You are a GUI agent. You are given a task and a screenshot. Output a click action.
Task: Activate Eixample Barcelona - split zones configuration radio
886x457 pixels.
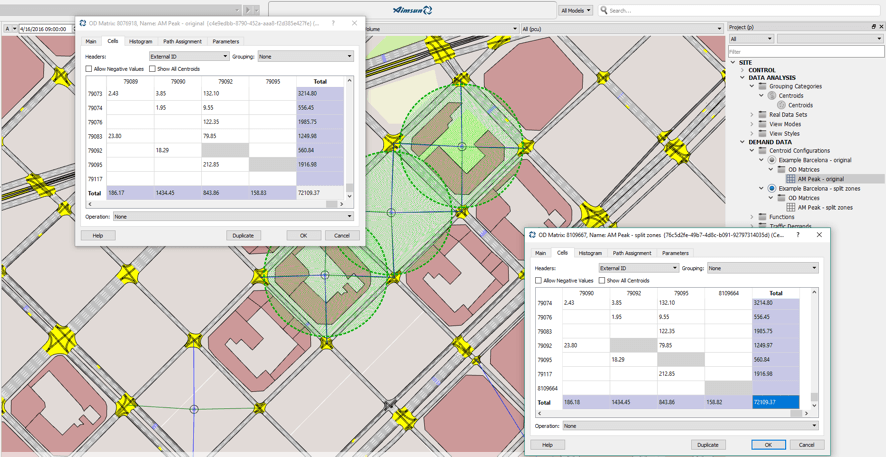click(772, 188)
